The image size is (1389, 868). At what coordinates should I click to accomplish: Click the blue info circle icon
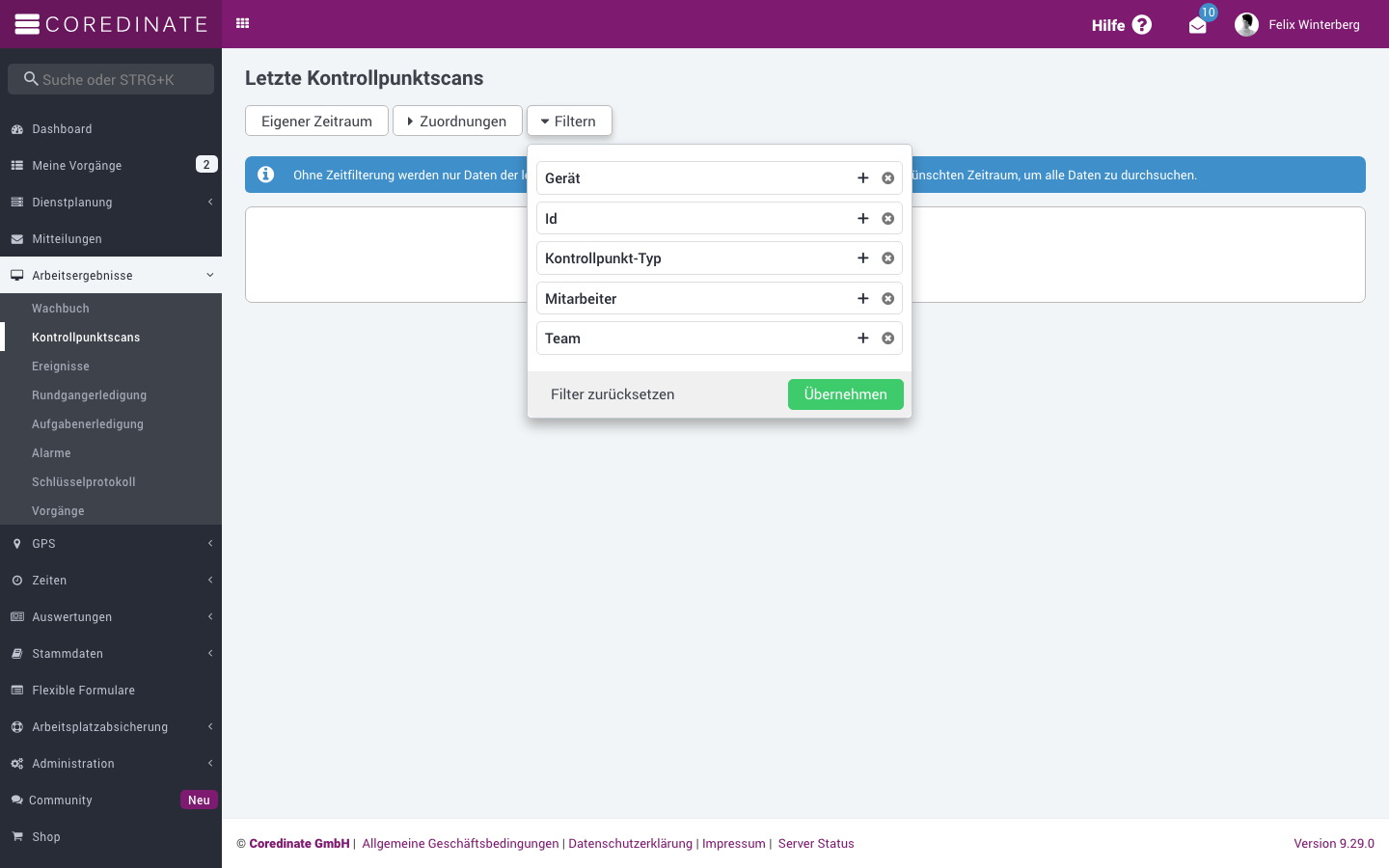266,175
